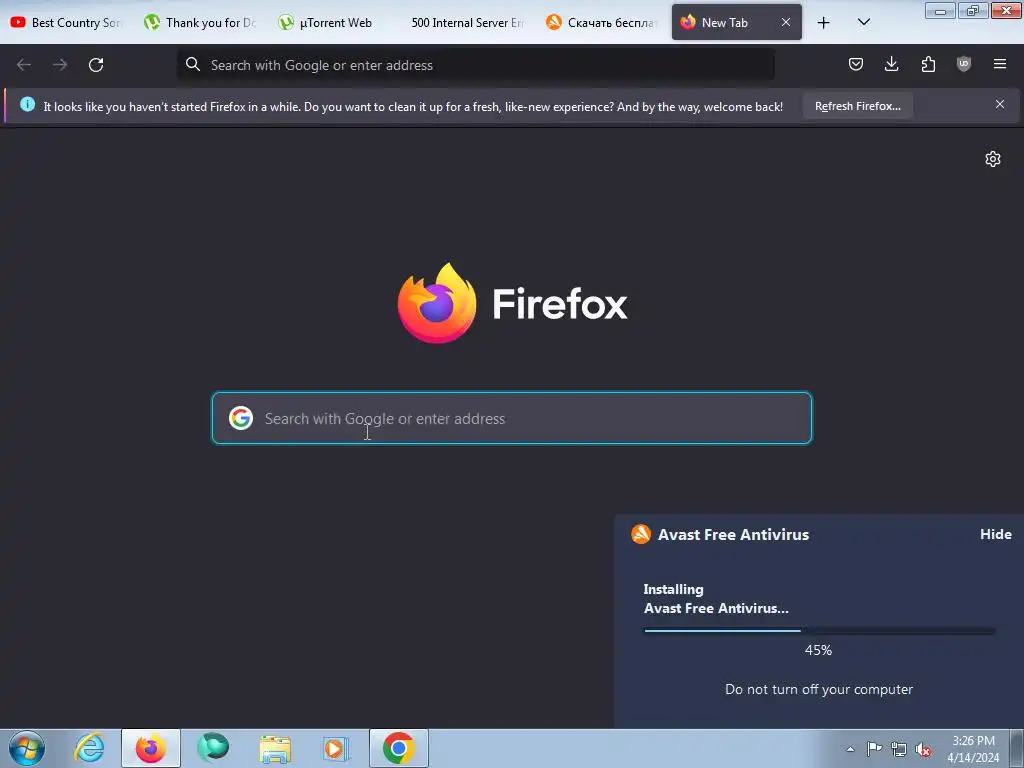Screen dimensions: 1024x768
Task: Switch to Thank you for Downloading tab
Action: click(x=200, y=23)
